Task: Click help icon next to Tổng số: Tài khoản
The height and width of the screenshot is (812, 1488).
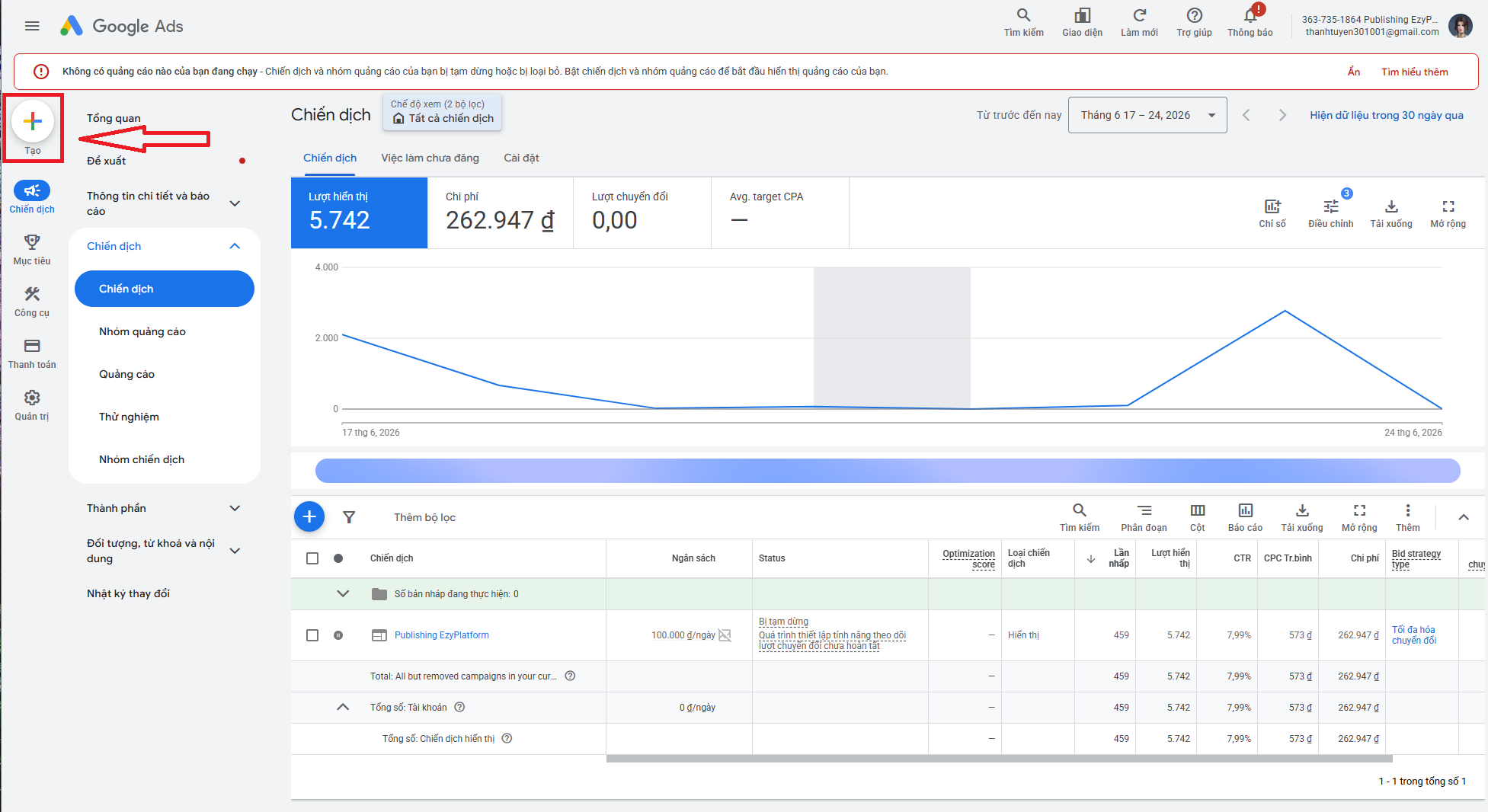Action: pyautogui.click(x=459, y=707)
